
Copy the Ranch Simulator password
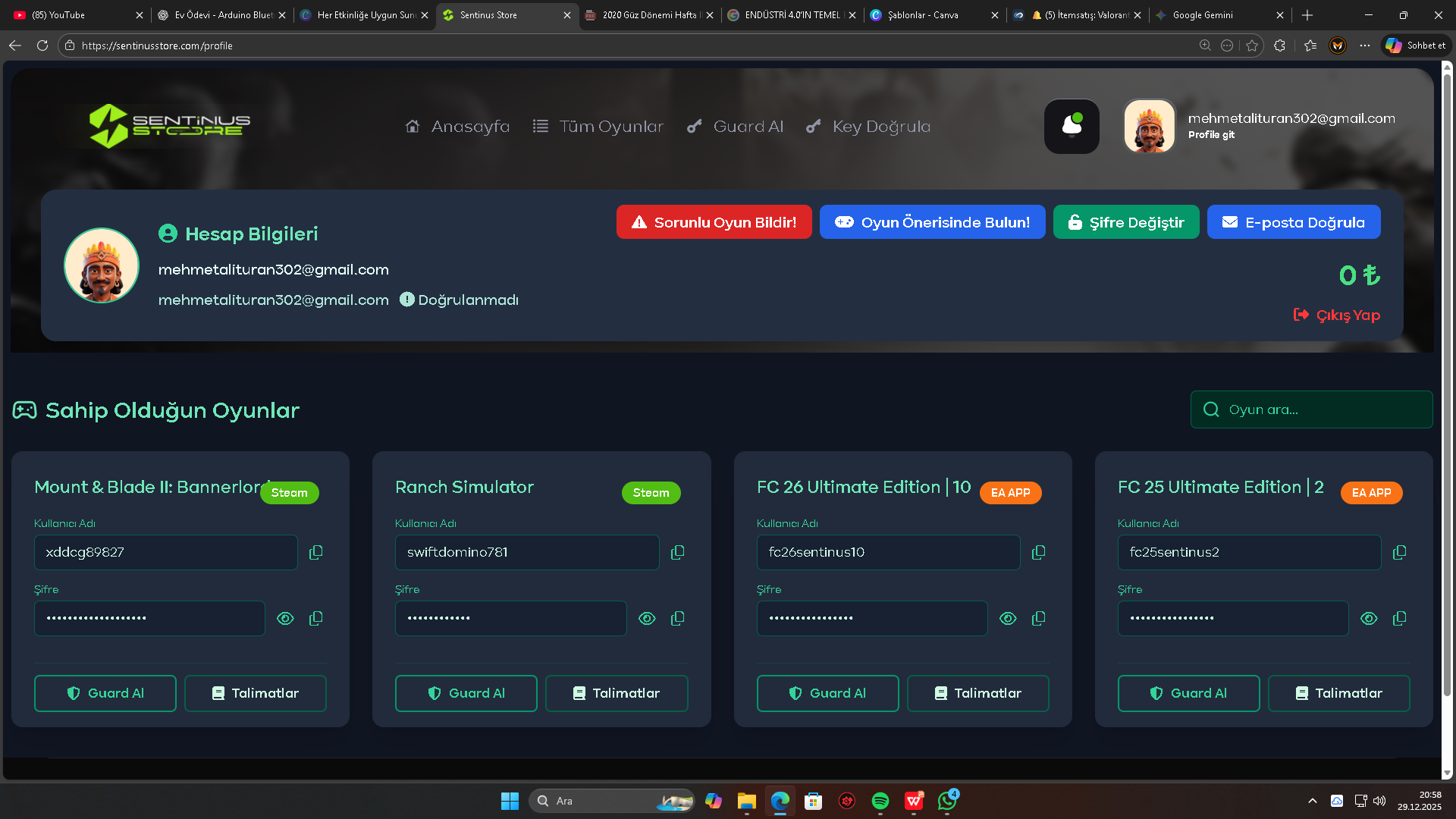678,619
